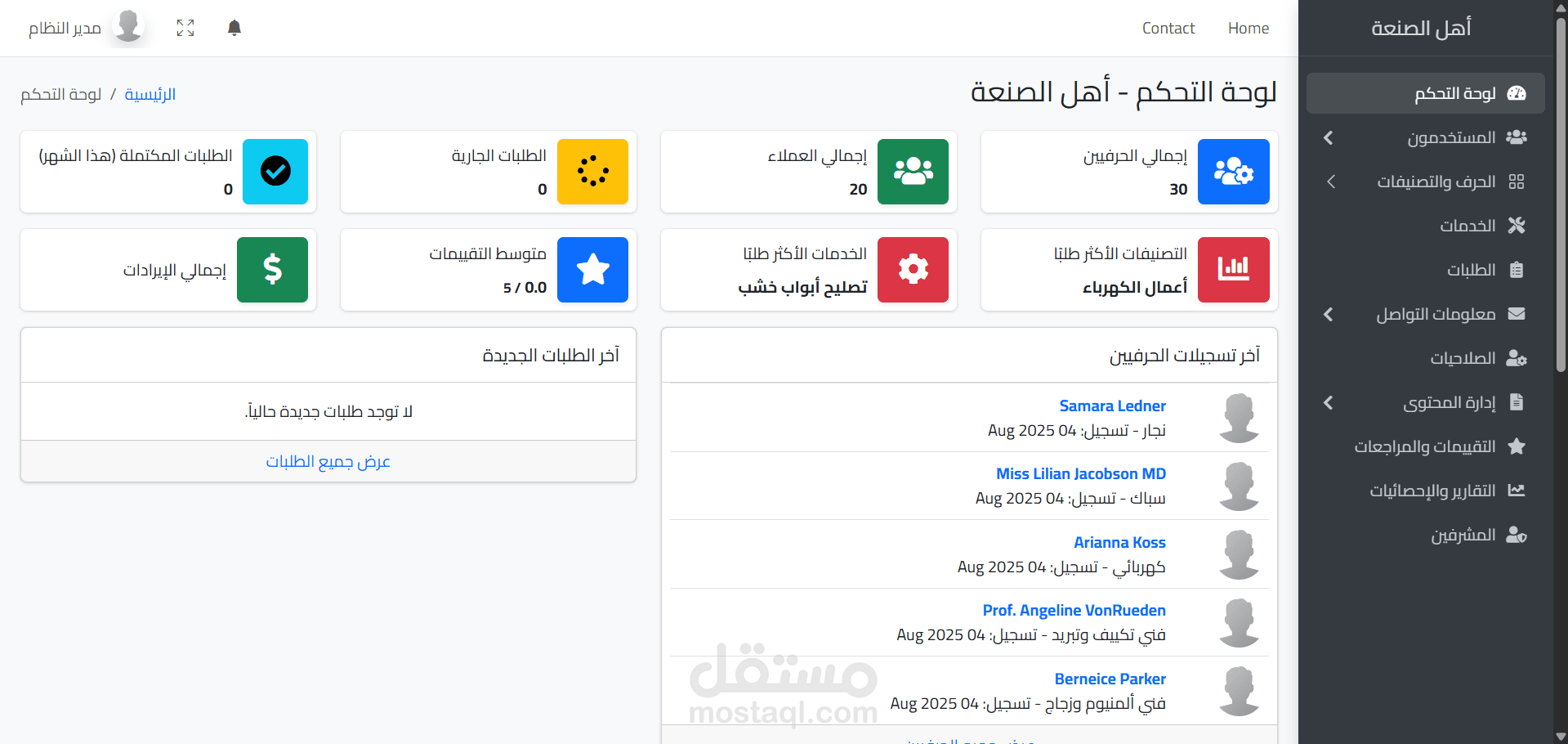Click the مدير النظام username
The height and width of the screenshot is (744, 1568).
click(x=65, y=28)
